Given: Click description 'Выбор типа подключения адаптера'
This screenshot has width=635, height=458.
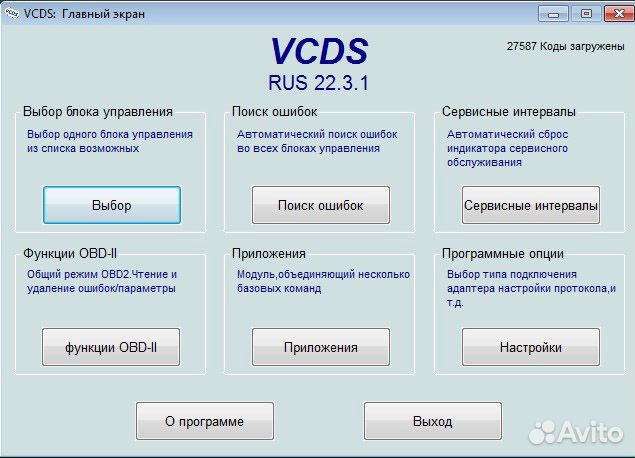Looking at the screenshot, I should click(x=531, y=288).
